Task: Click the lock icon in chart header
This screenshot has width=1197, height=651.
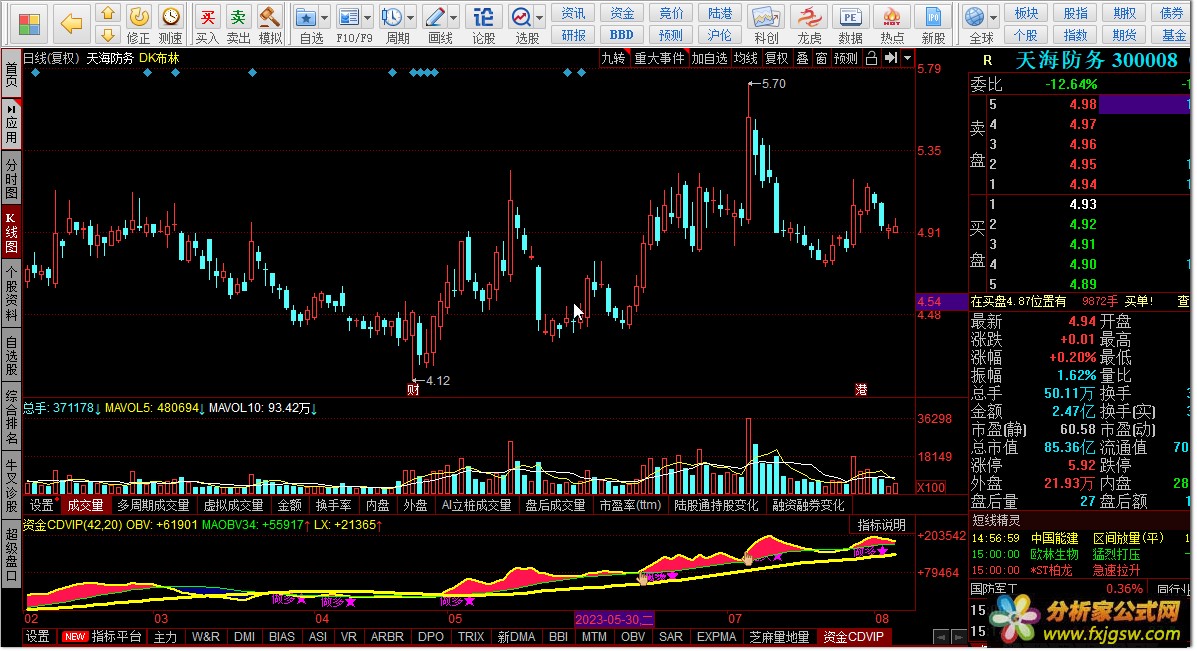Action: click(x=871, y=58)
